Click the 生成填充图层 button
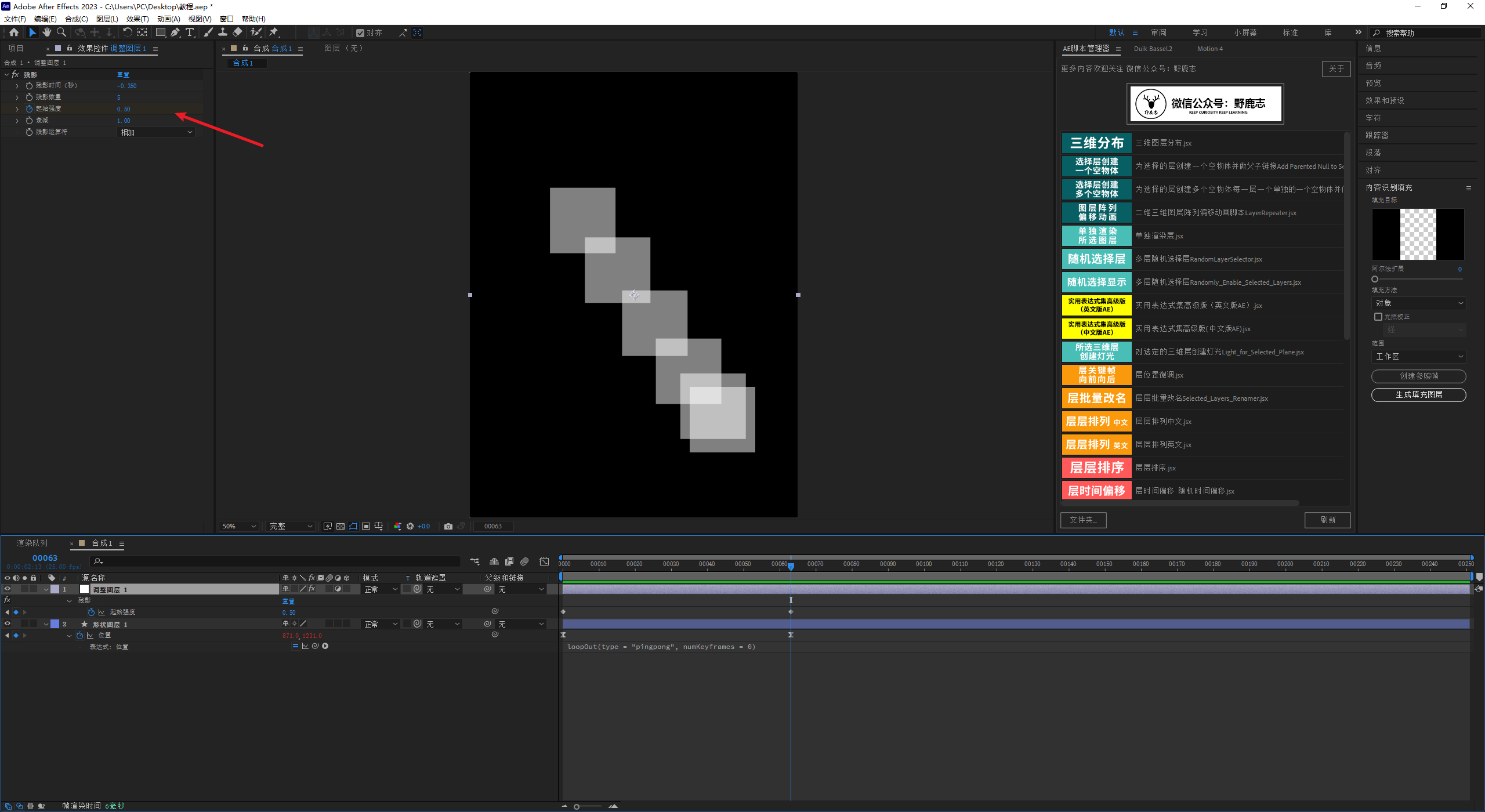 [1418, 394]
